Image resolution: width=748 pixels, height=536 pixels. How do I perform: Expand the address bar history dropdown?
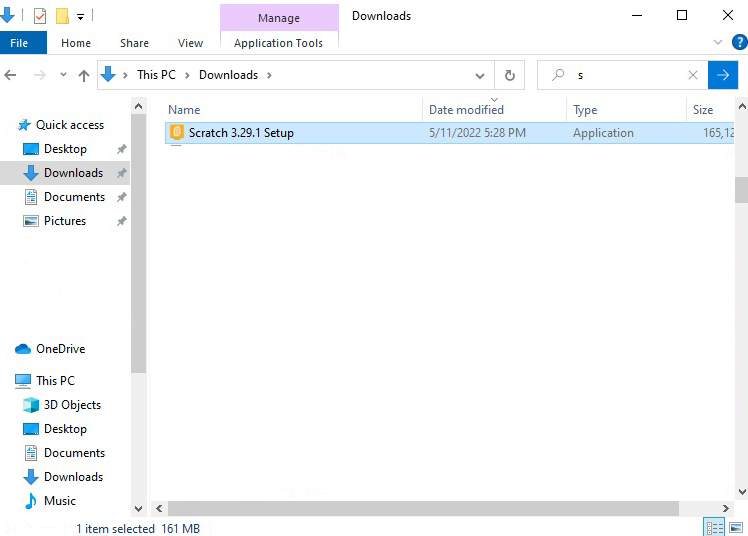tap(481, 75)
